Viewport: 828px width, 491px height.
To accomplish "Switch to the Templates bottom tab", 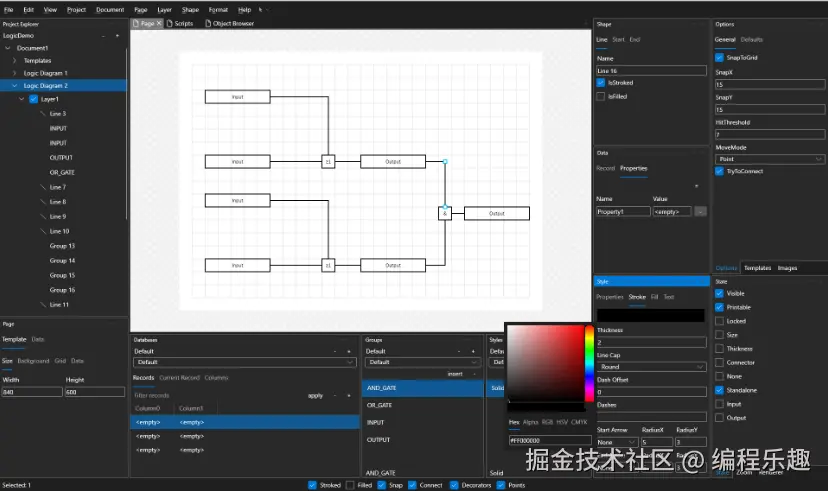I will (757, 268).
